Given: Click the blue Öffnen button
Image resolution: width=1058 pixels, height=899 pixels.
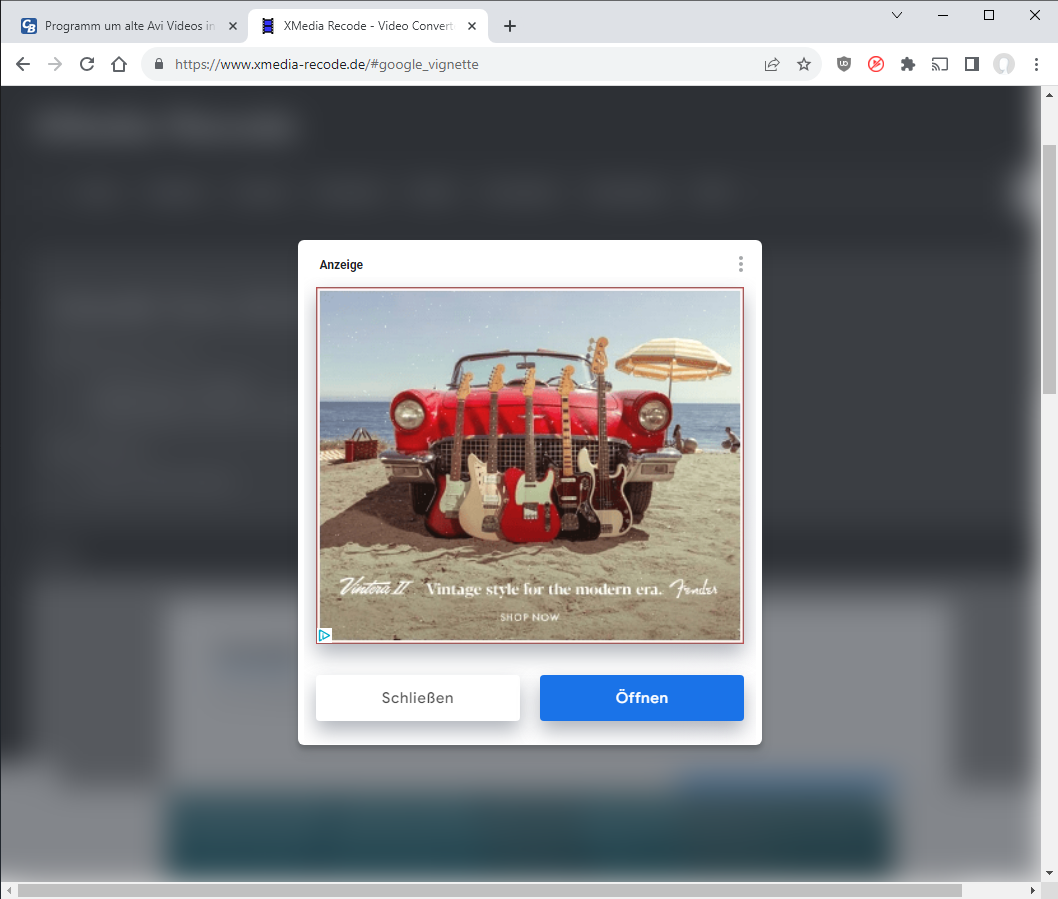Looking at the screenshot, I should point(642,697).
